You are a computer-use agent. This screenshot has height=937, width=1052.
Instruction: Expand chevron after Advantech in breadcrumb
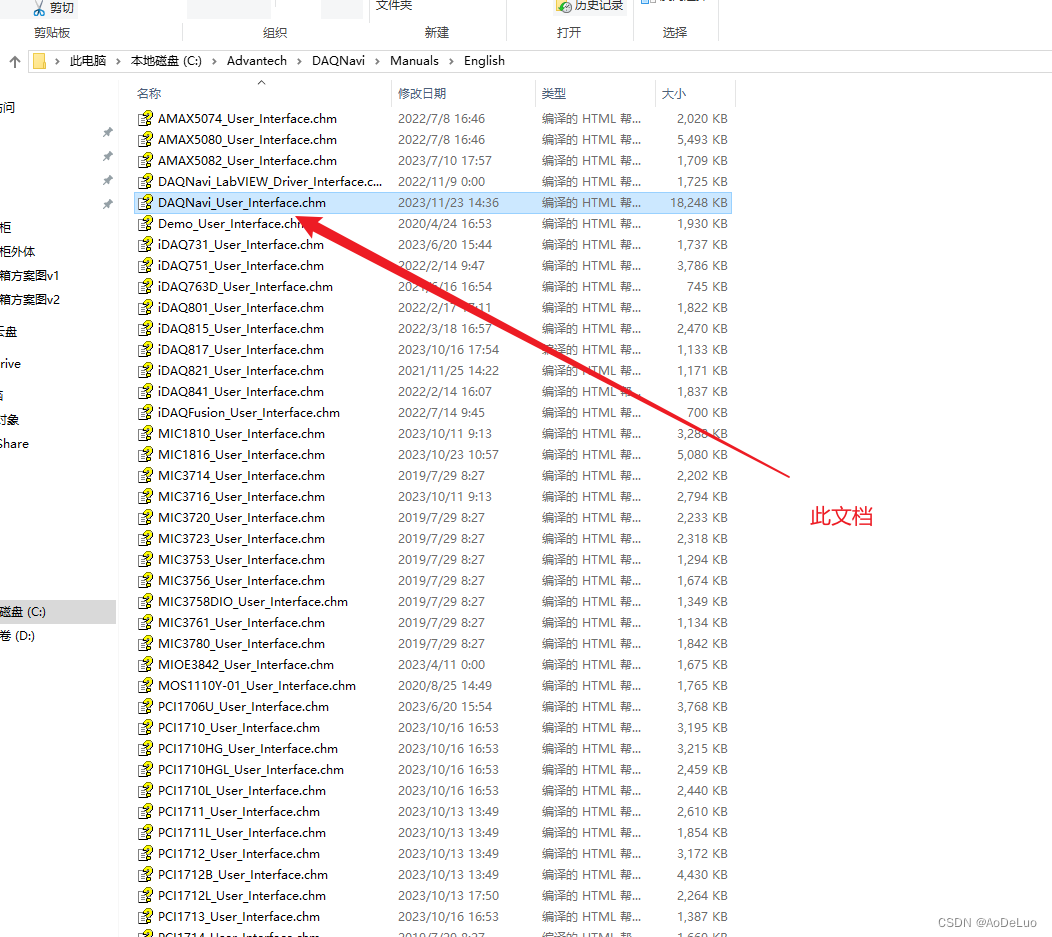[x=299, y=62]
